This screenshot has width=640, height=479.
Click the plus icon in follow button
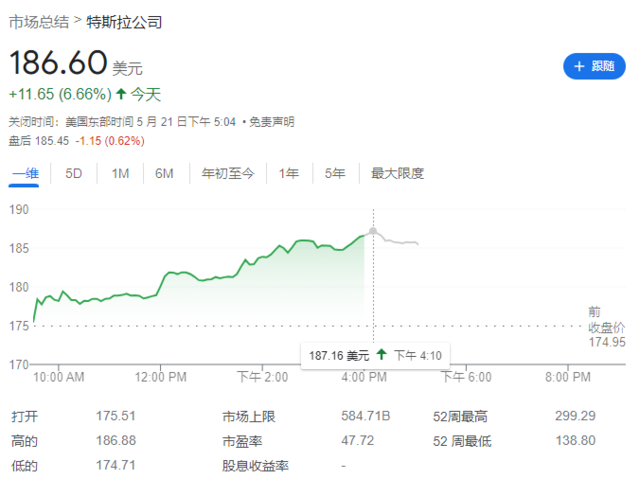pyautogui.click(x=579, y=66)
